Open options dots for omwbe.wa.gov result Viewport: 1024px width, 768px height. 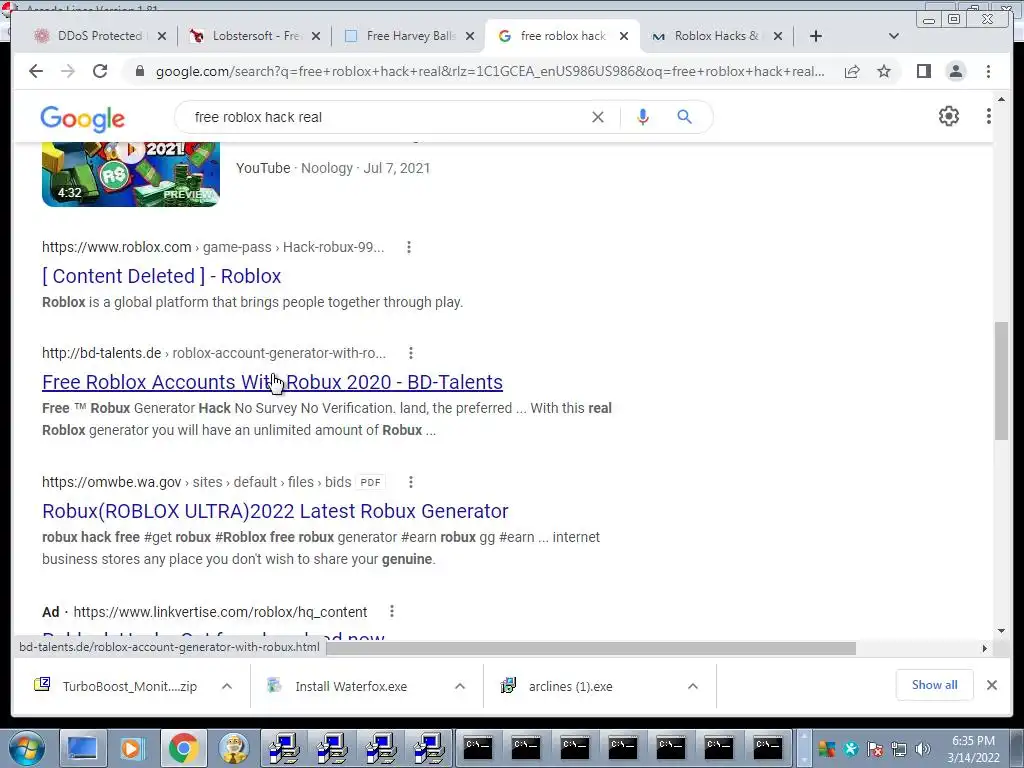411,482
